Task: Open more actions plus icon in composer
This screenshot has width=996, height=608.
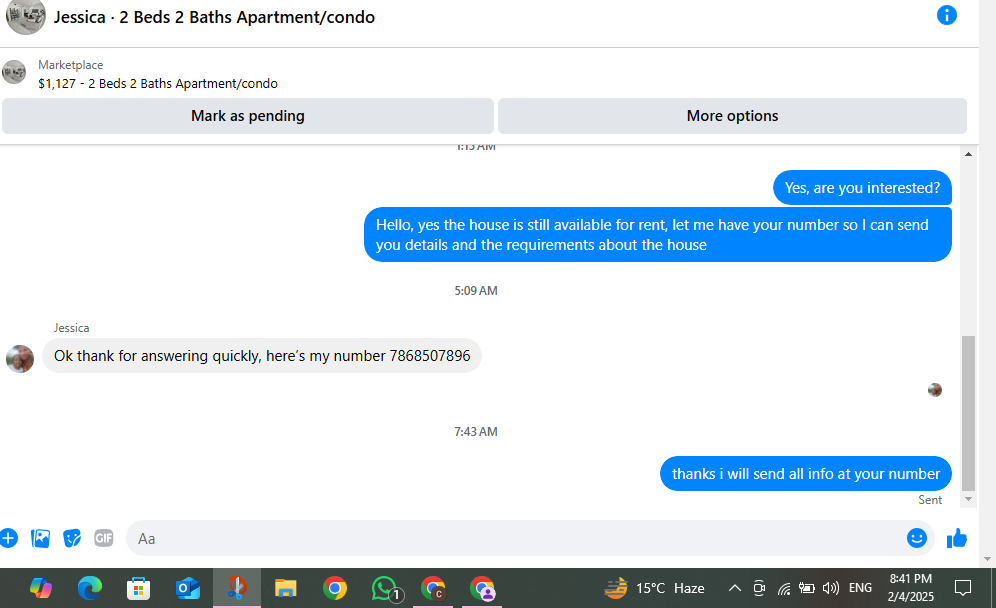Action: click(x=8, y=538)
